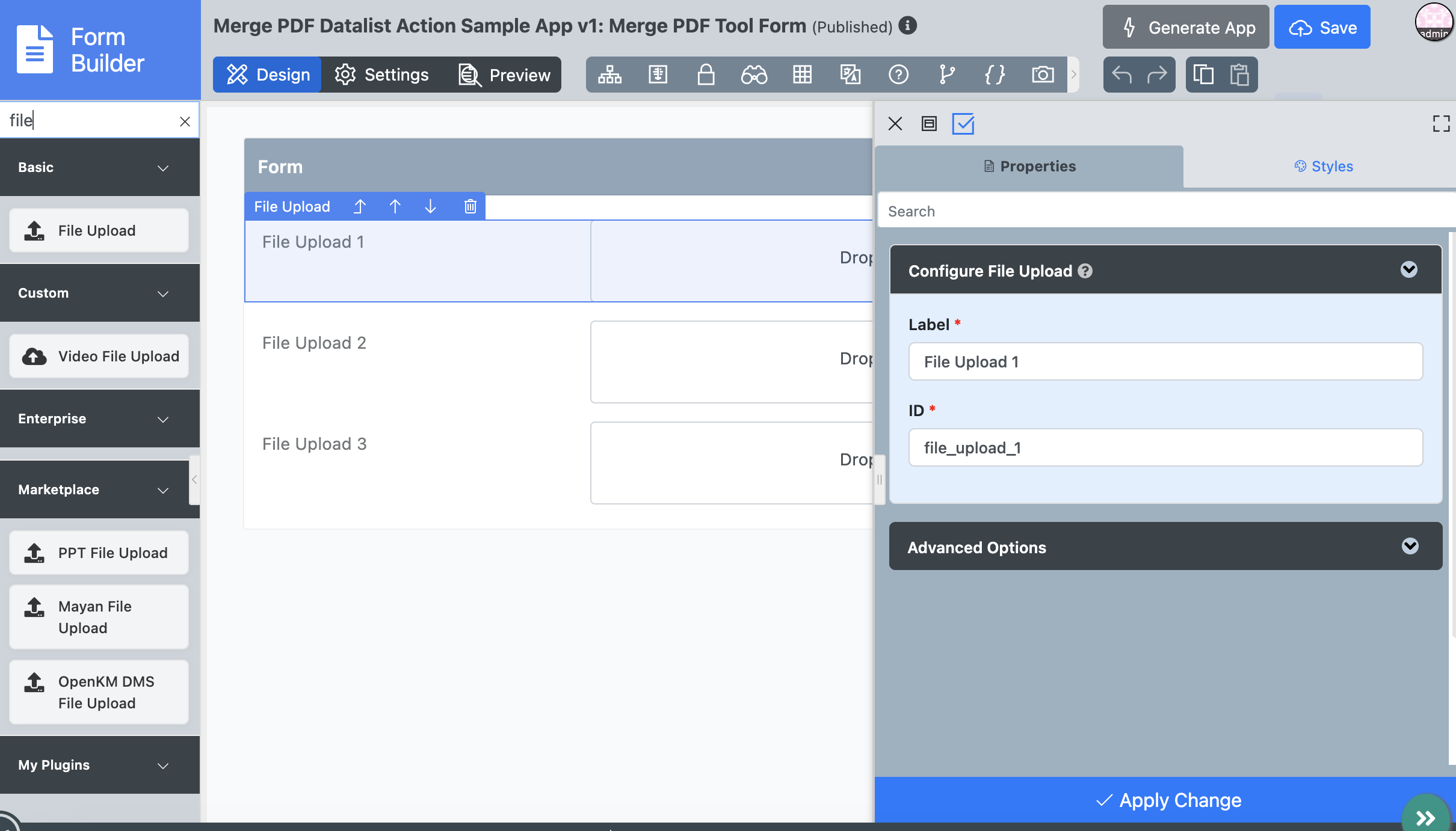
Task: Click the Generate App button
Action: click(x=1185, y=27)
